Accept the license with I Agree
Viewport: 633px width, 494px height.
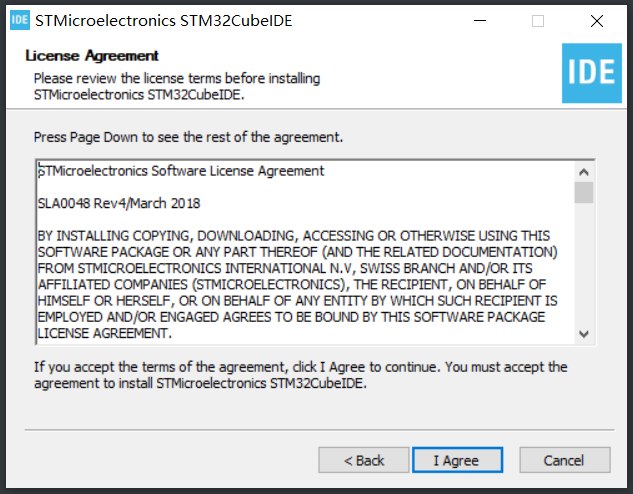[x=457, y=460]
